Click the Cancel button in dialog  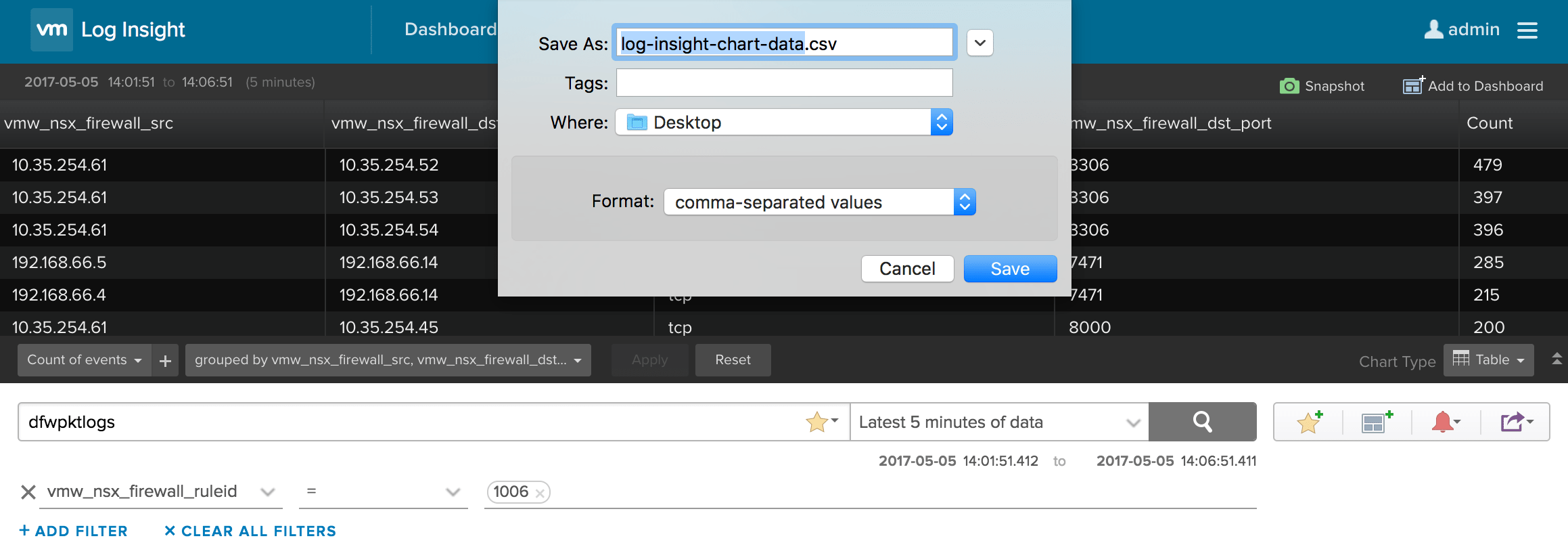pyautogui.click(x=907, y=269)
